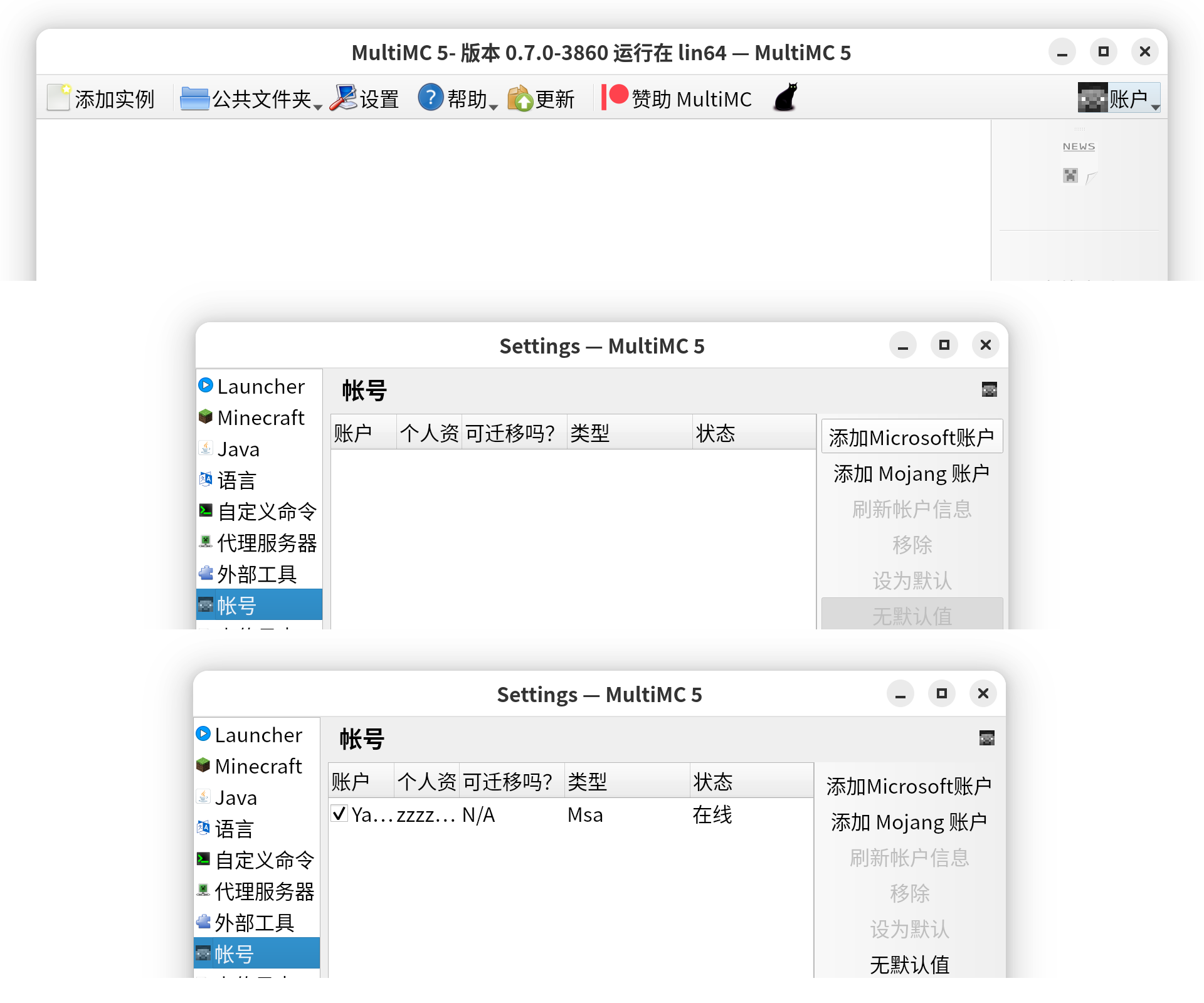Click the Patreon 赞助 MultiMC icon
This screenshot has height=1003, width=1204.
coord(615,97)
